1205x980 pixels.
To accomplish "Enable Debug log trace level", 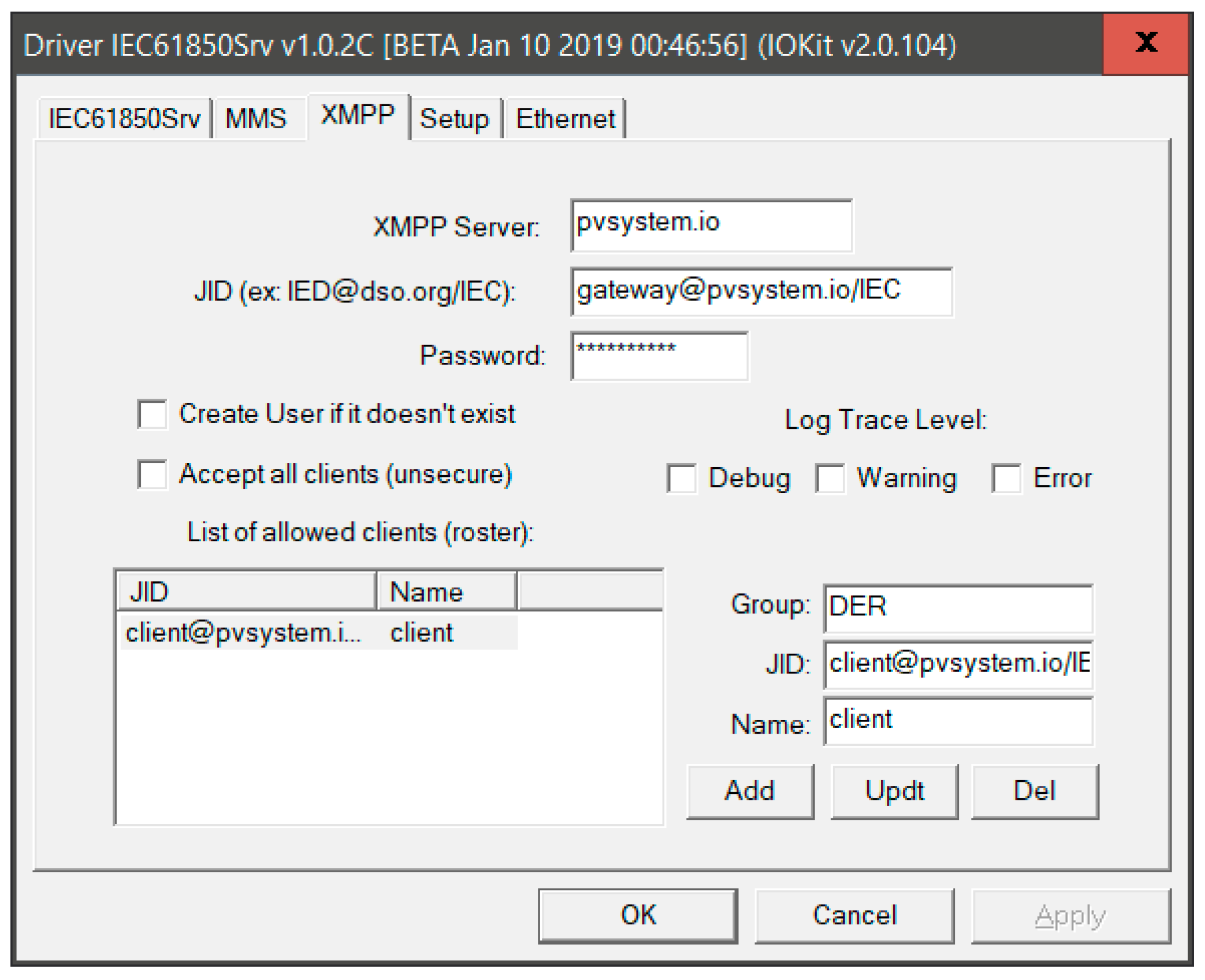I will 681,478.
